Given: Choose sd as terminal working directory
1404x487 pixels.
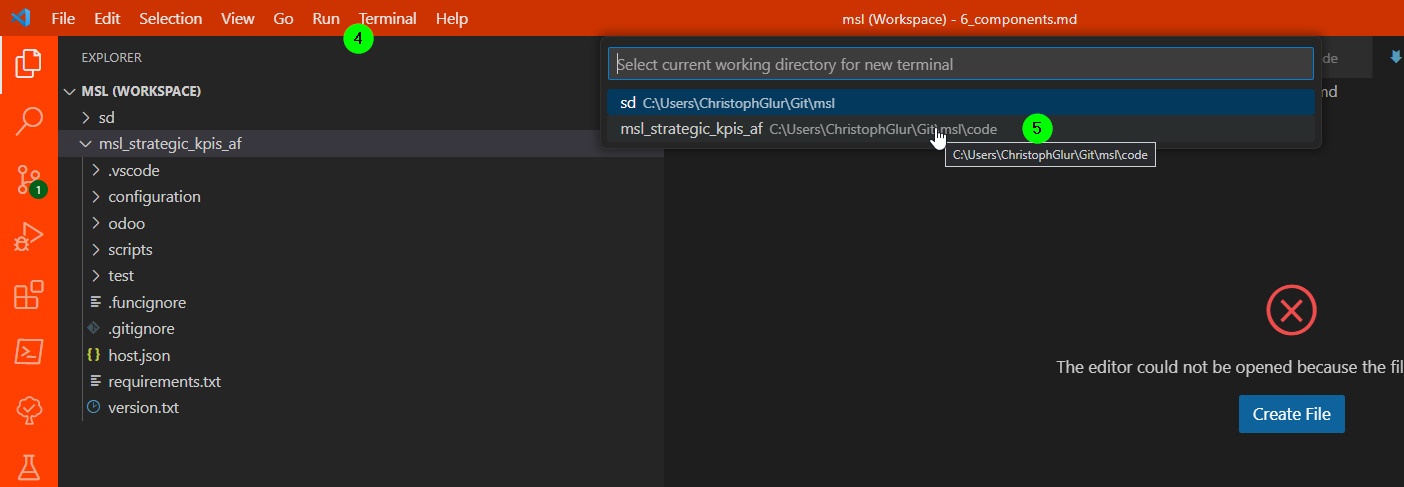Looking at the screenshot, I should 960,103.
